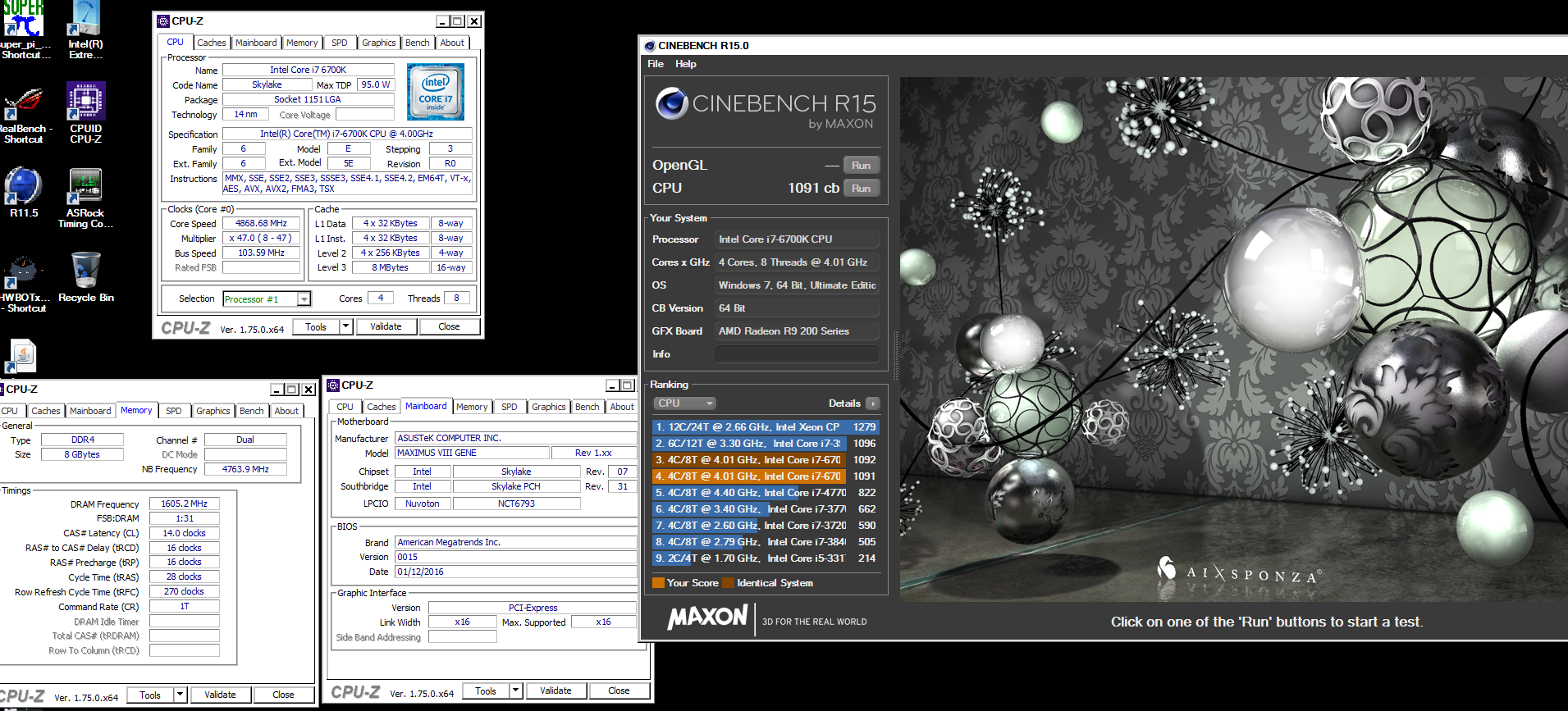
Task: Open the Recycle Bin desktop icon
Action: coord(85,277)
